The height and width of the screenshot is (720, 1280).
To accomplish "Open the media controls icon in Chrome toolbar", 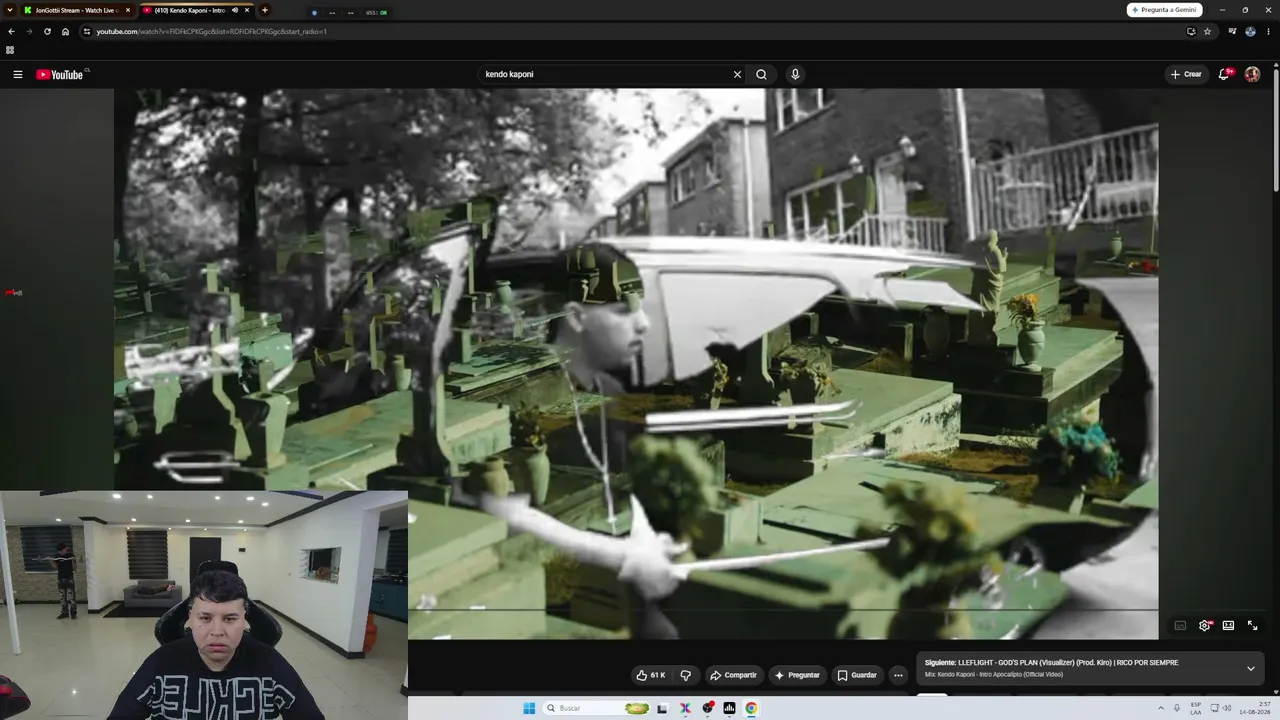I will pos(1232,31).
